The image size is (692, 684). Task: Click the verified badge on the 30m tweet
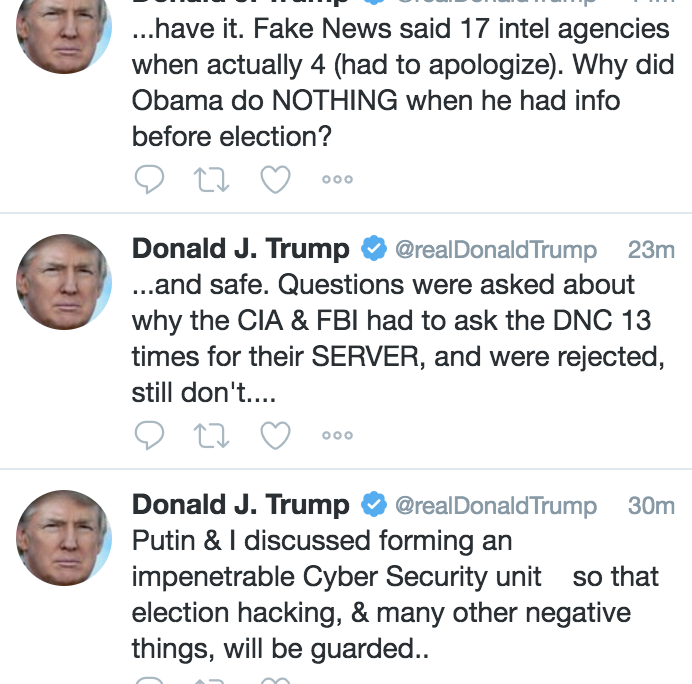pos(374,505)
